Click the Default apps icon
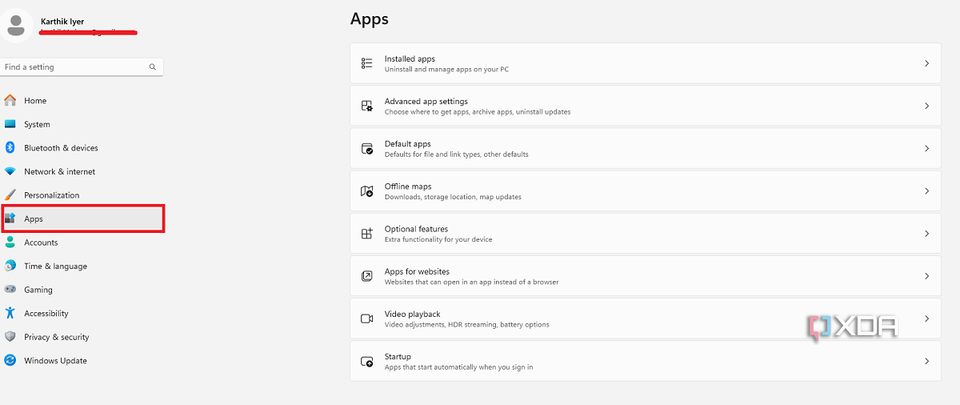Screen dimensions: 960x405 pyautogui.click(x=367, y=149)
